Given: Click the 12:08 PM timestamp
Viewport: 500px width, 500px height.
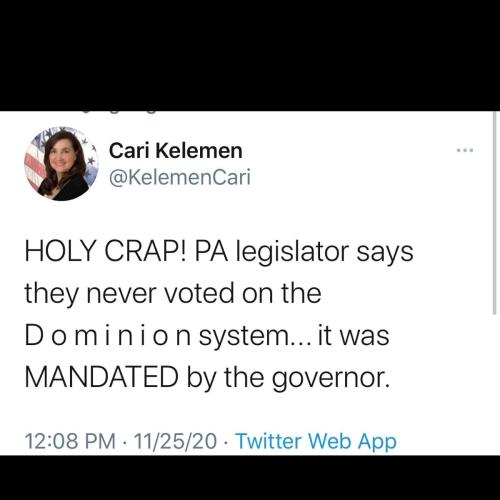Looking at the screenshot, I should [x=70, y=441].
